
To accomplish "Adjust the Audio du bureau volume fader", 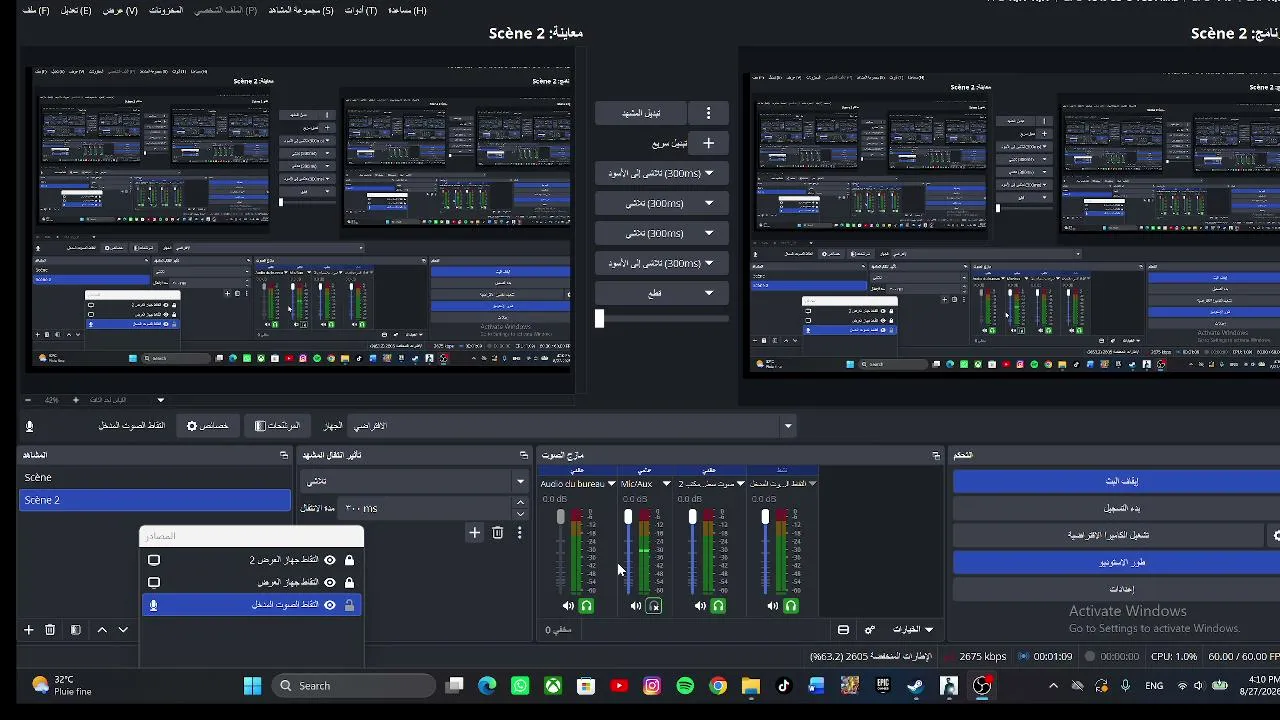I will (x=560, y=517).
